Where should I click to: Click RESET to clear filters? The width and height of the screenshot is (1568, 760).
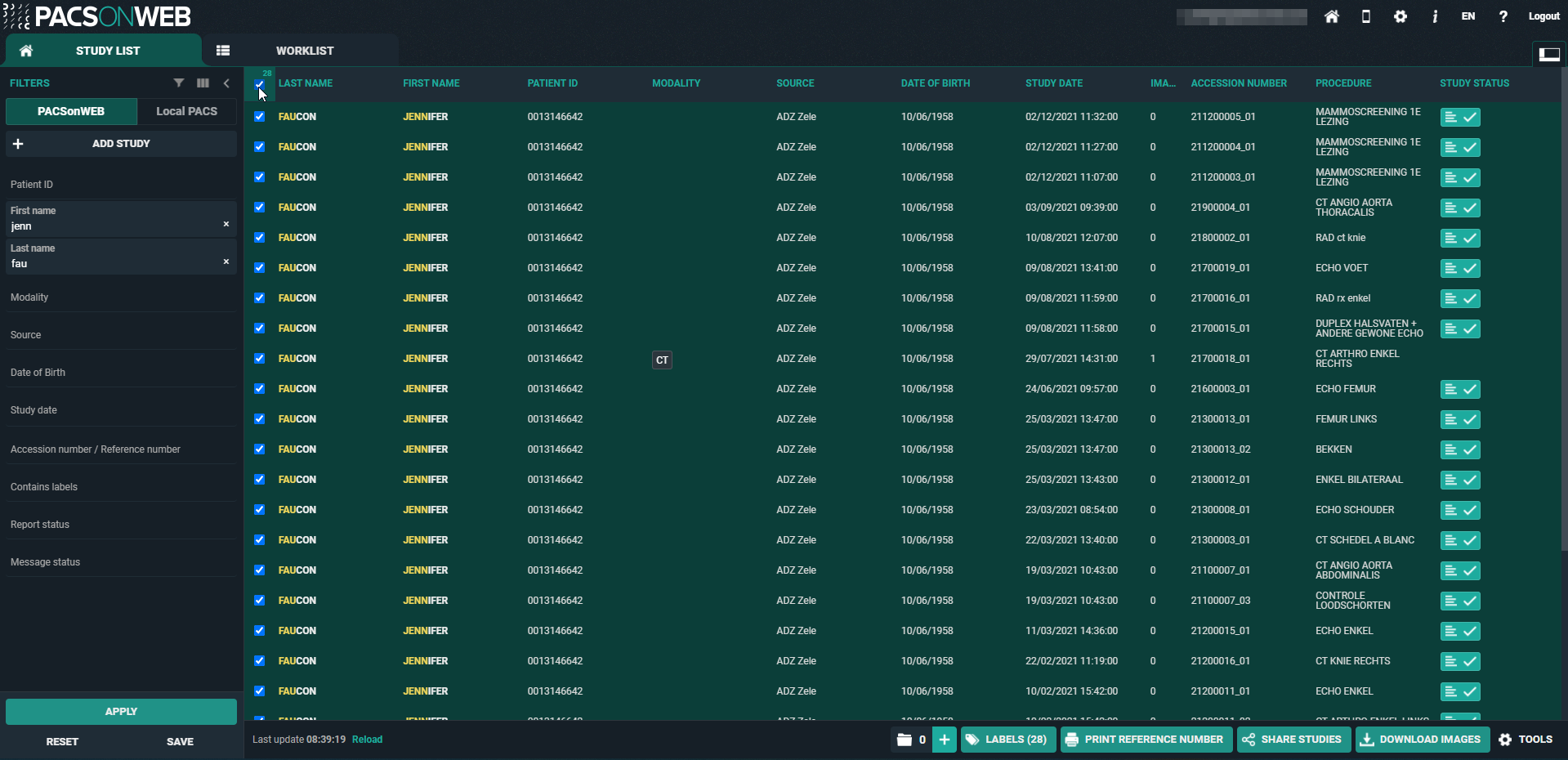pos(62,742)
